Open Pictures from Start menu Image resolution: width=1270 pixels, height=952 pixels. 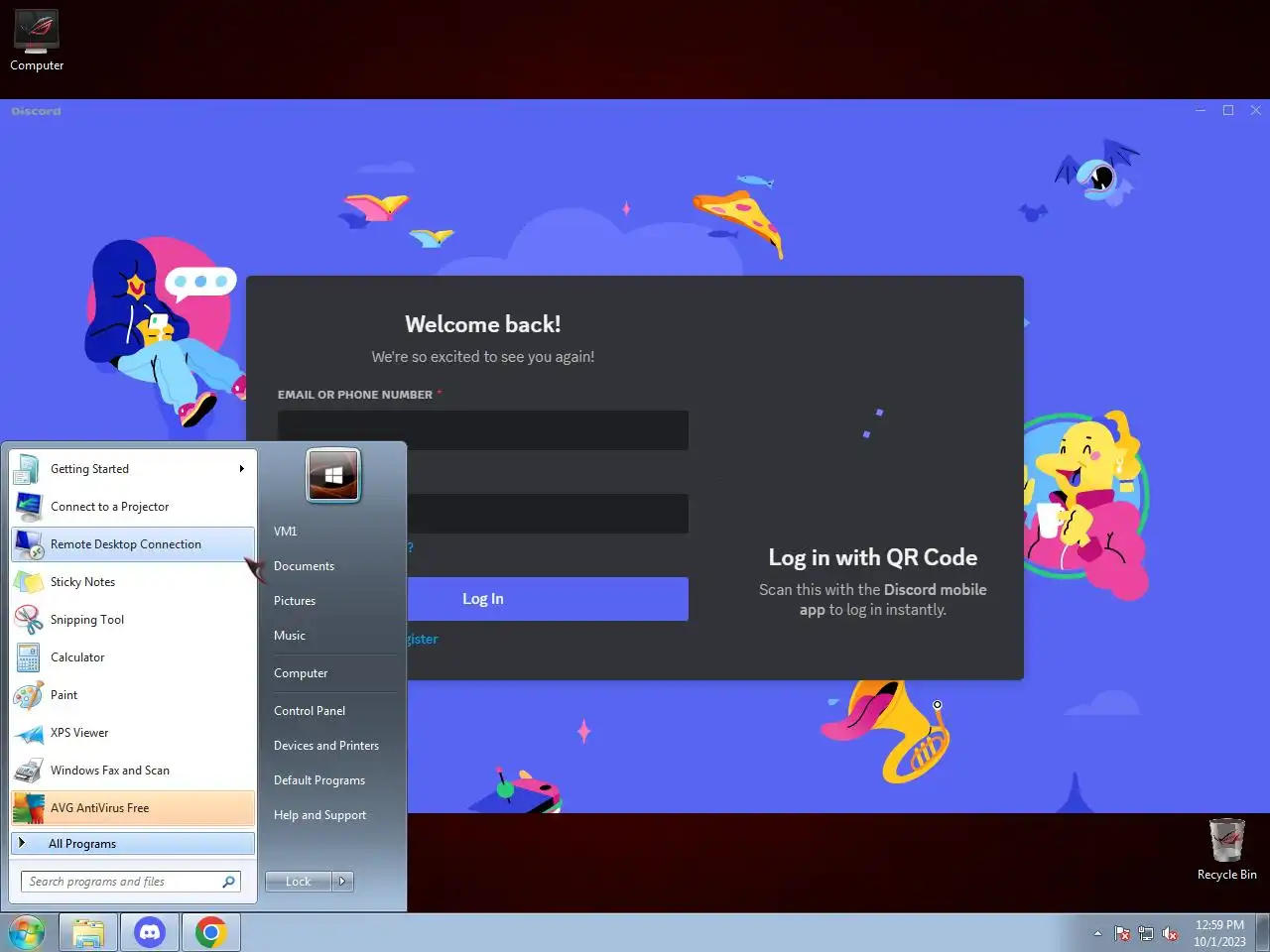tap(295, 601)
